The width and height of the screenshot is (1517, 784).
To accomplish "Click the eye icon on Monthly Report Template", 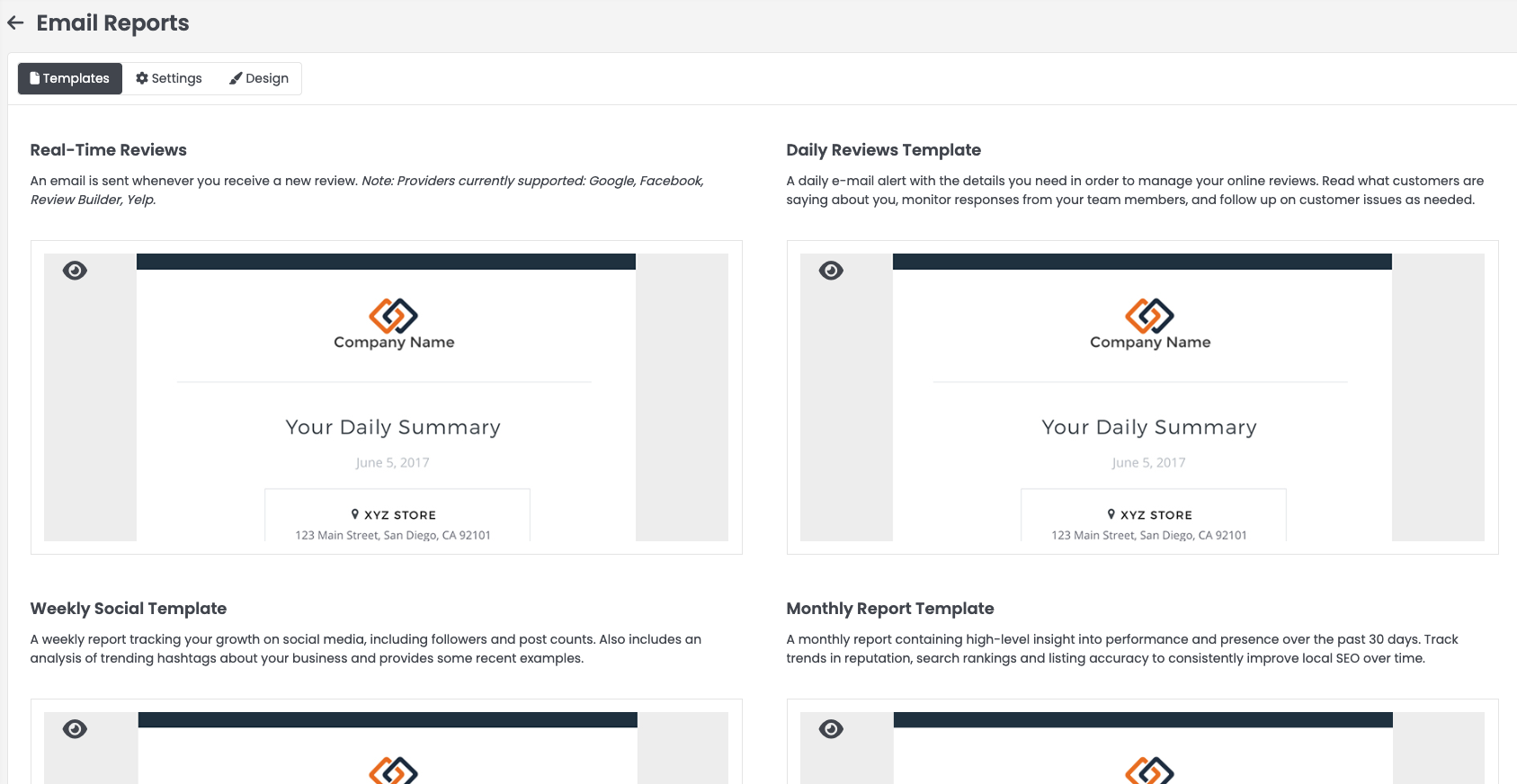I will pos(831,729).
